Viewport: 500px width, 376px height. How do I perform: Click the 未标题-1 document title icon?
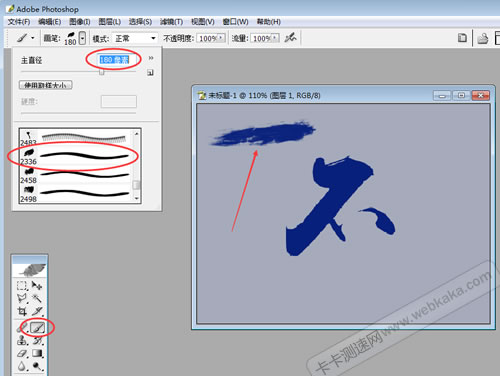tap(202, 96)
